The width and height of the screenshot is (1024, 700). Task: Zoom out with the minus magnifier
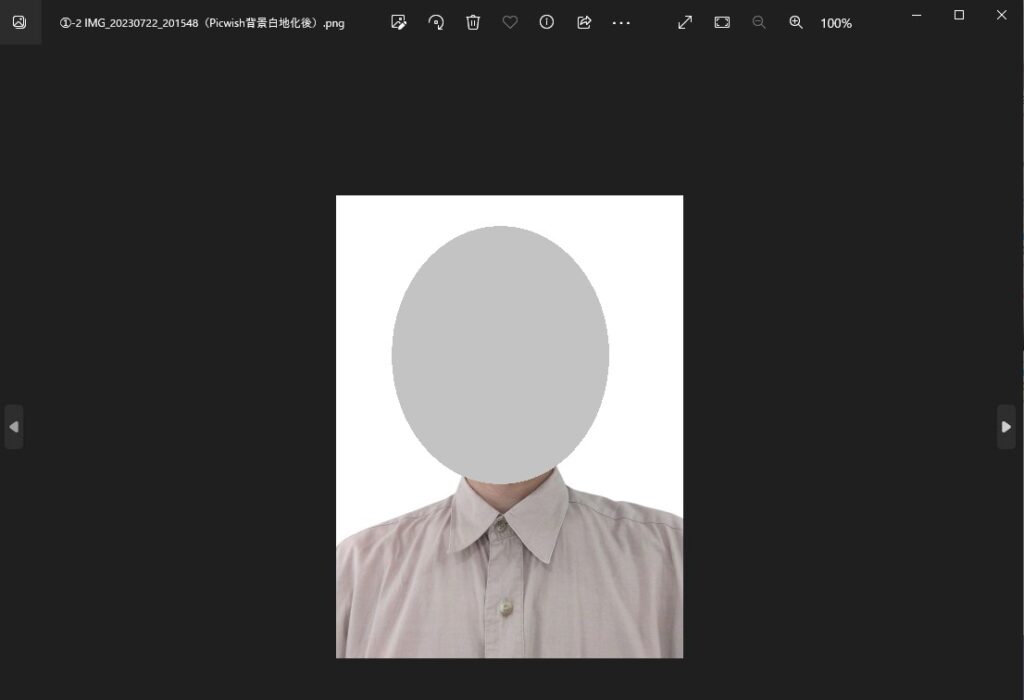click(x=759, y=22)
